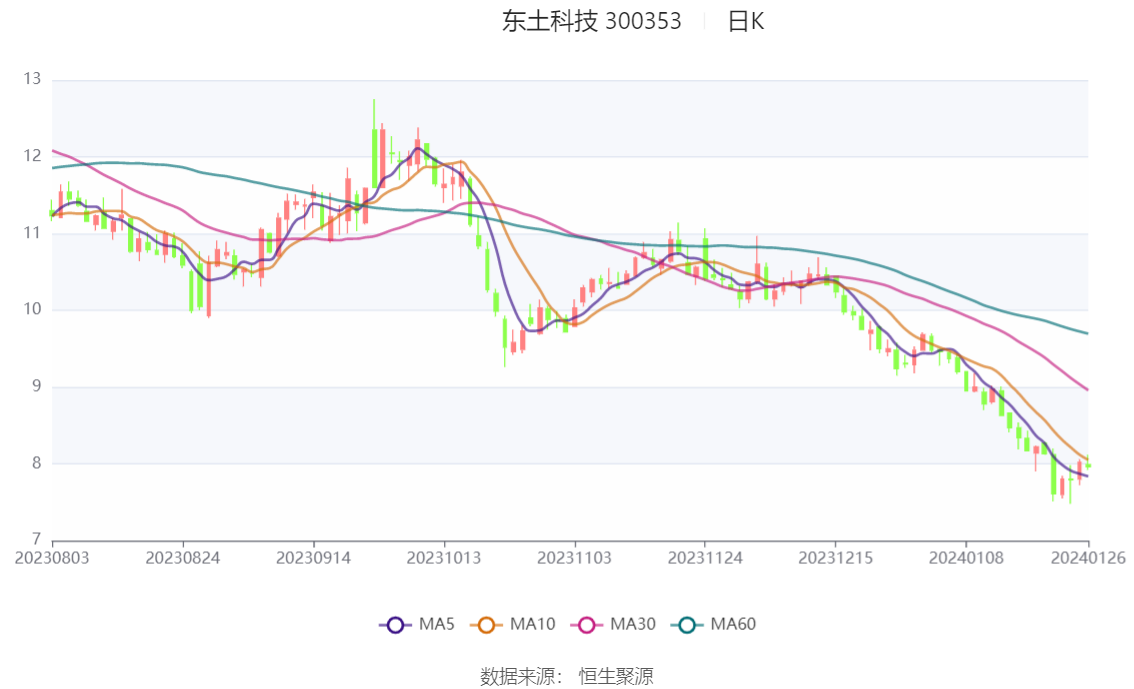Click the data source text 恒生聚源

click(x=616, y=677)
